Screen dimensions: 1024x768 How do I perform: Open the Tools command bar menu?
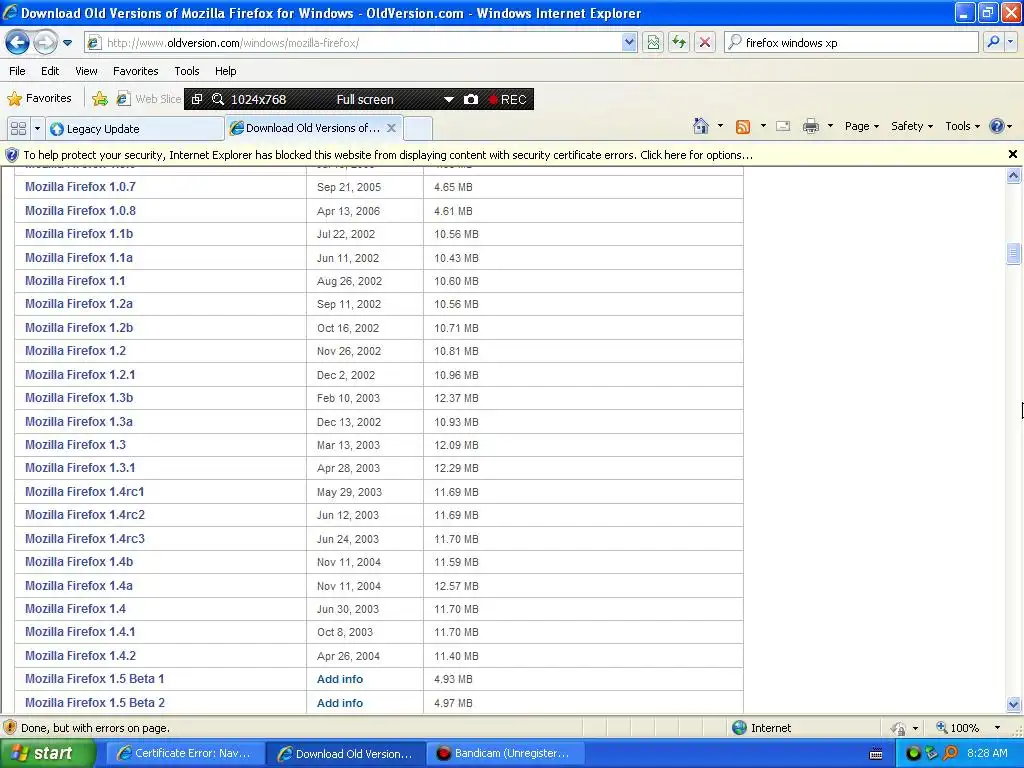point(963,126)
